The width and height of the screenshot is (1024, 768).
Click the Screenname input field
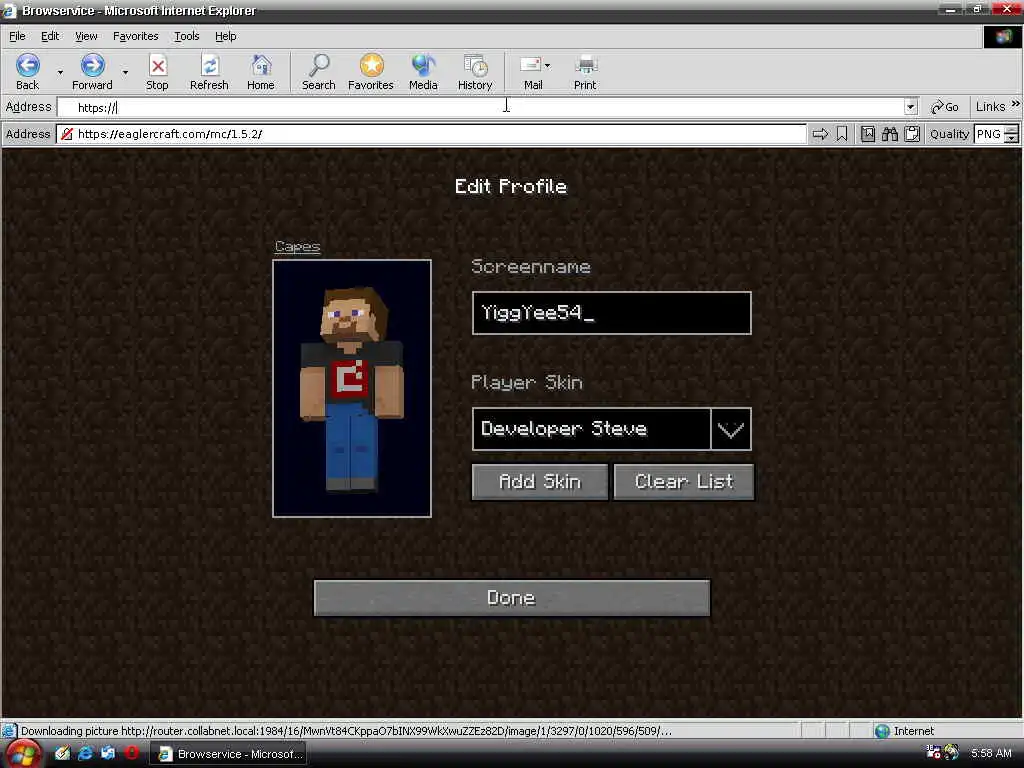point(611,313)
